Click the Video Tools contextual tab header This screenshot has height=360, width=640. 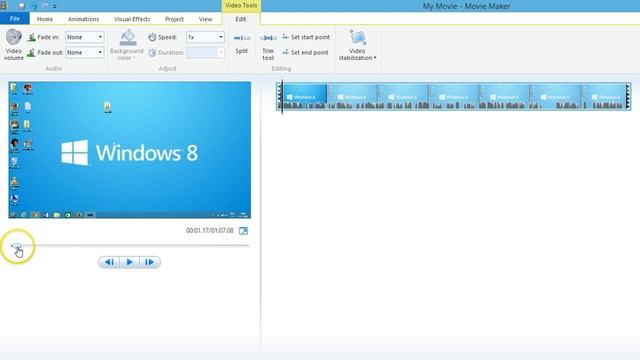click(241, 6)
